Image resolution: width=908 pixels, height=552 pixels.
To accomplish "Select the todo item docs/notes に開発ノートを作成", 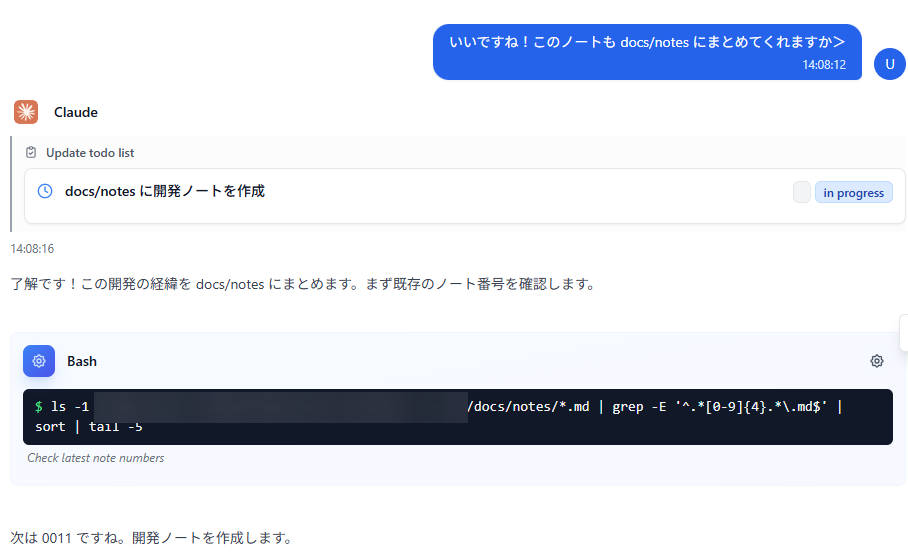I will 165,191.
